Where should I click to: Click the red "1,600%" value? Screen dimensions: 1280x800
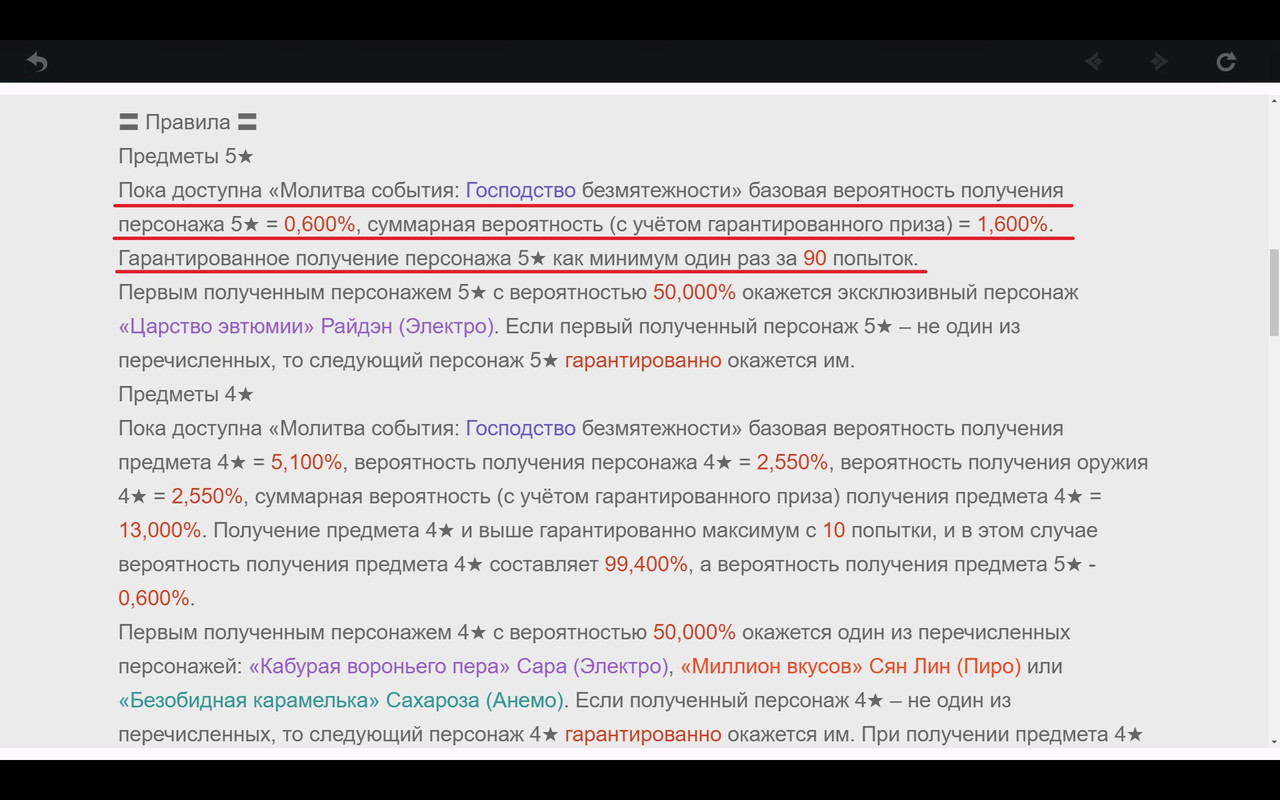(x=1013, y=224)
